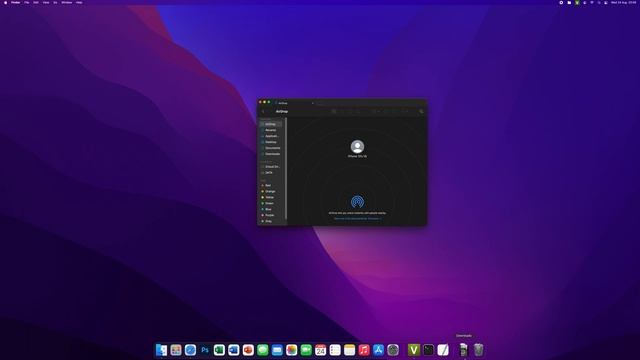The width and height of the screenshot is (640, 360).
Task: Select the Blue tag in sidebar
Action: (x=271, y=209)
